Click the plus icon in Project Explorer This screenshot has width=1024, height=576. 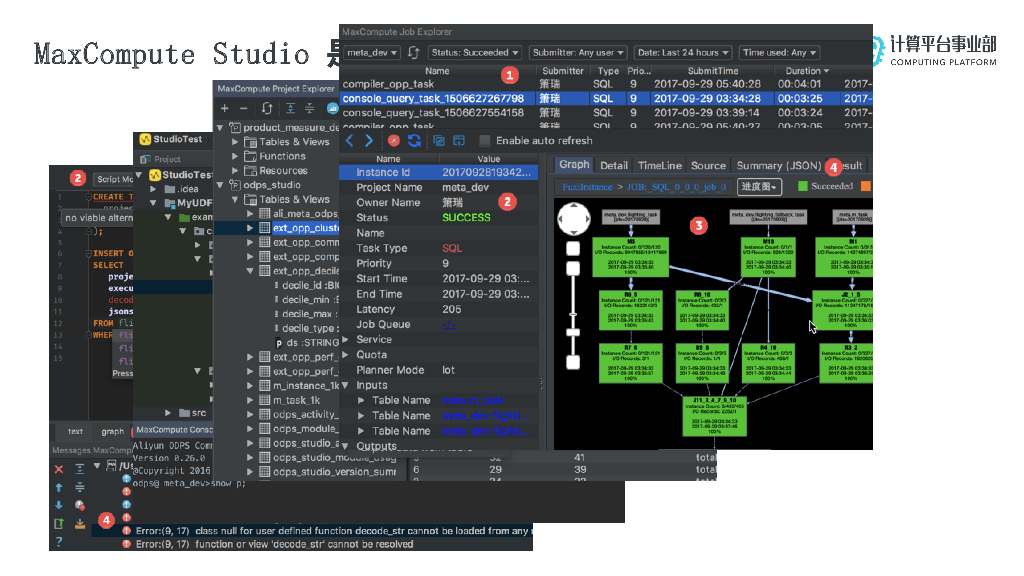tap(225, 108)
